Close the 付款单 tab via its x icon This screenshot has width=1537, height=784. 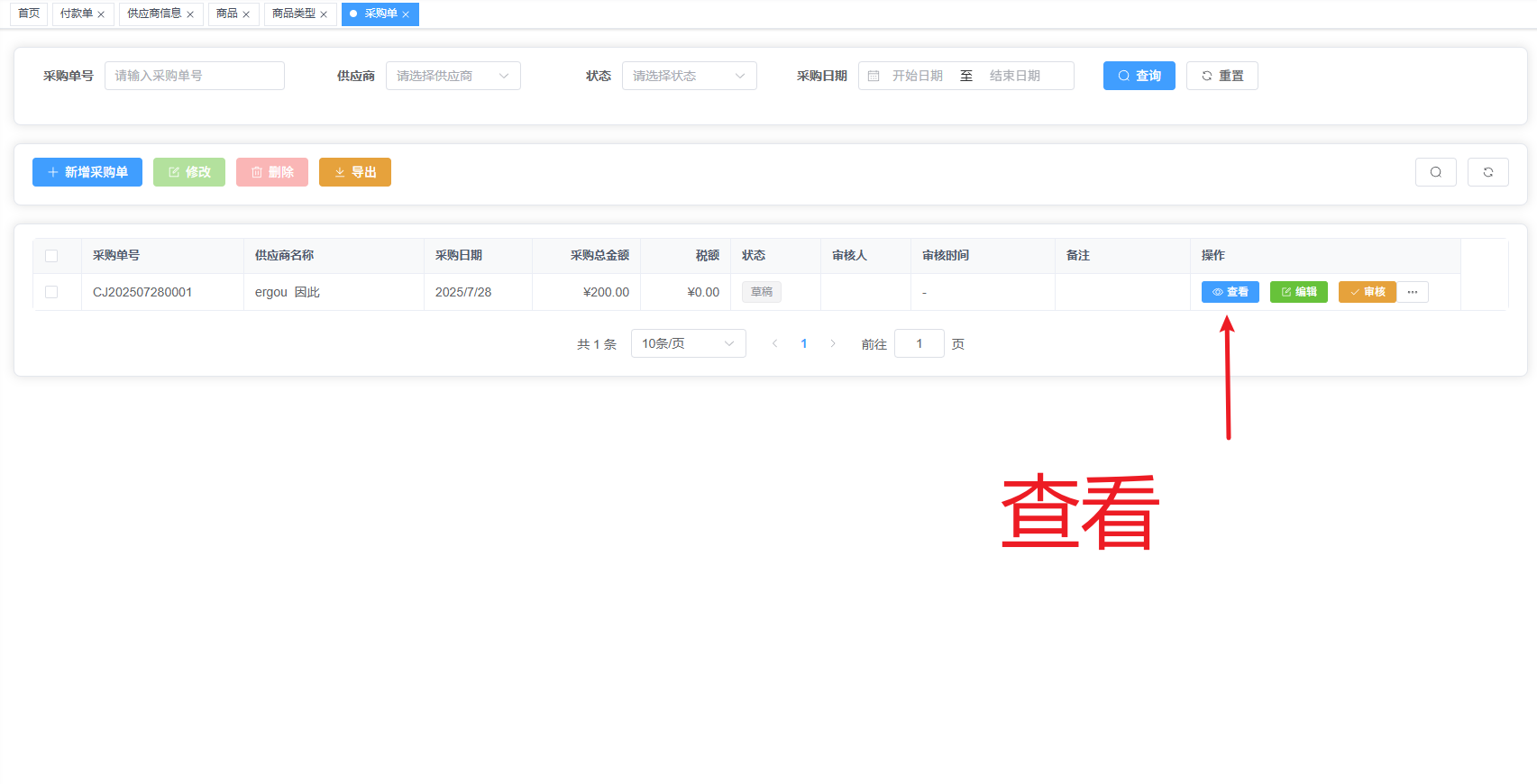click(x=101, y=14)
